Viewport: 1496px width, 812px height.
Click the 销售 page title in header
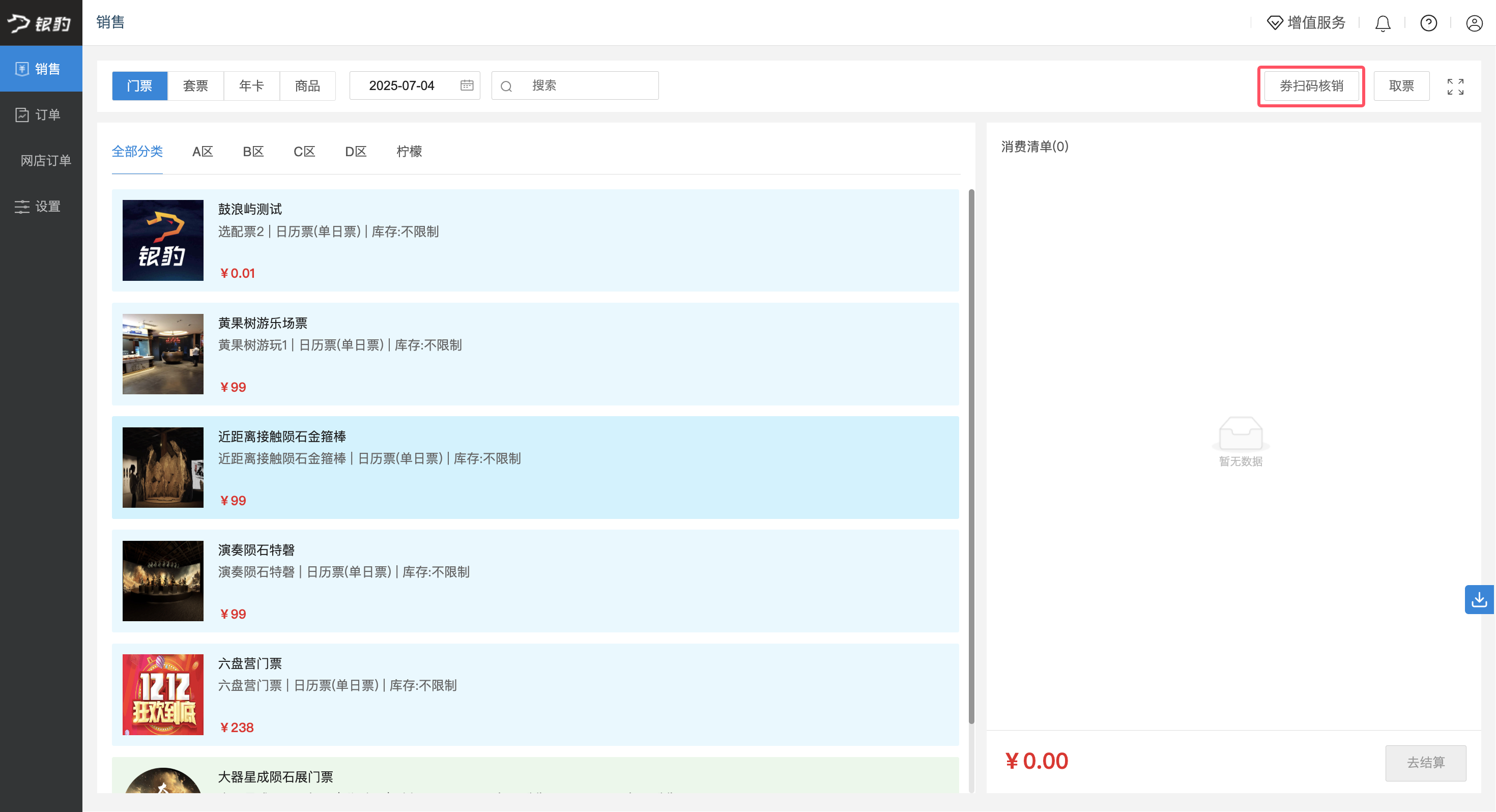coord(110,22)
